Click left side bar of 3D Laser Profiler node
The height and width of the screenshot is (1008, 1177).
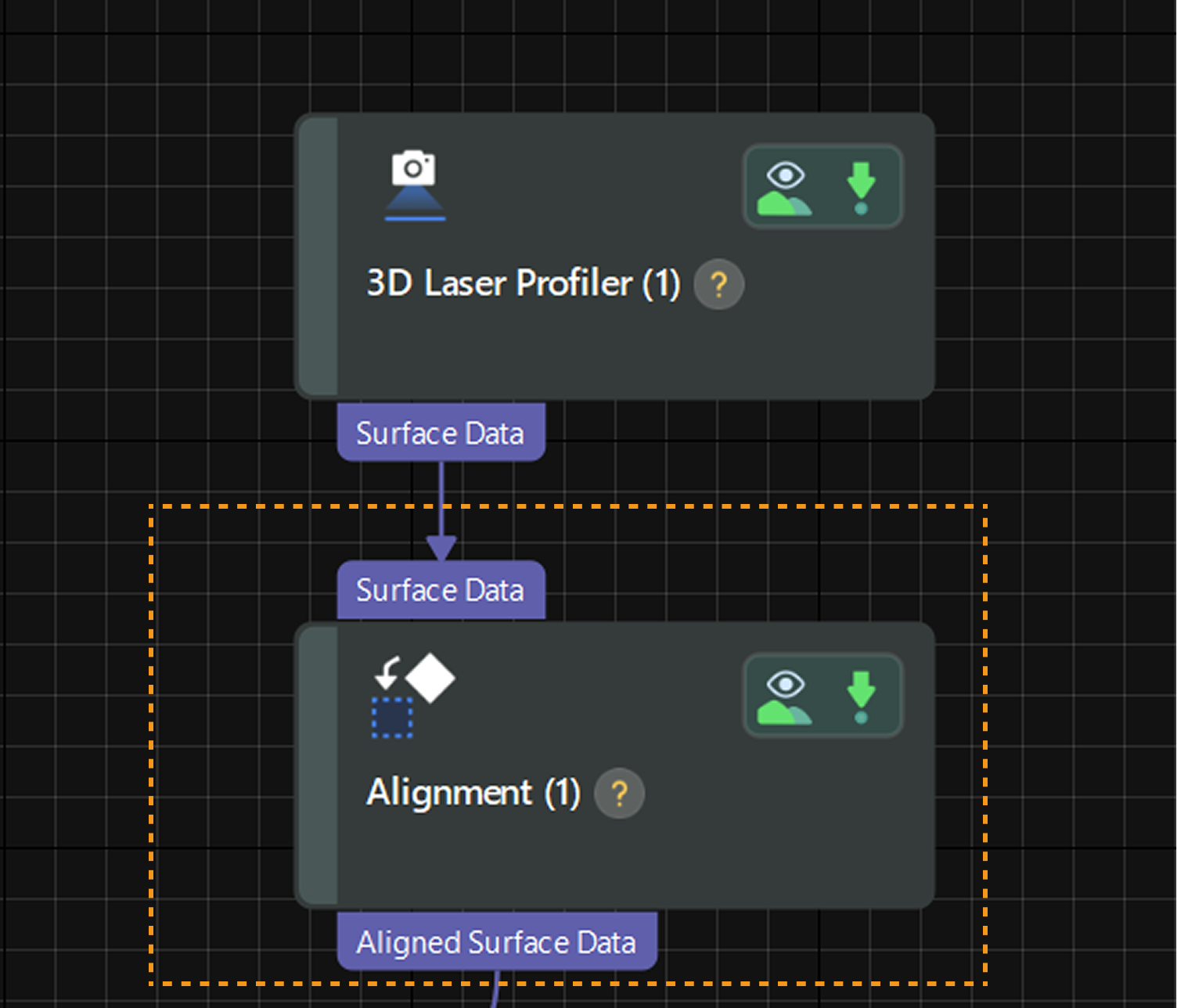[318, 257]
